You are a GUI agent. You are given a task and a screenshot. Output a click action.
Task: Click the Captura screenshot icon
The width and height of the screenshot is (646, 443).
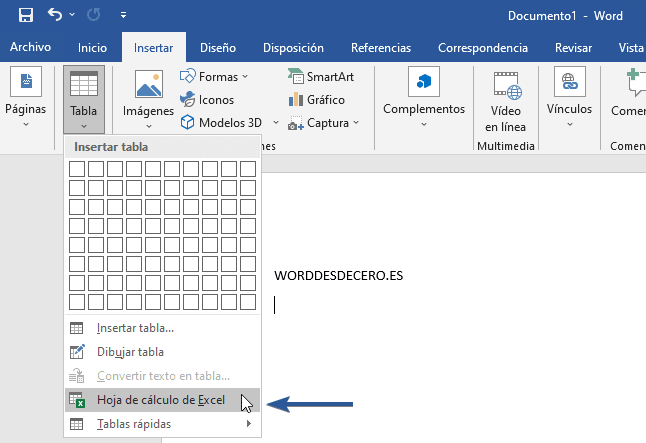(x=295, y=123)
